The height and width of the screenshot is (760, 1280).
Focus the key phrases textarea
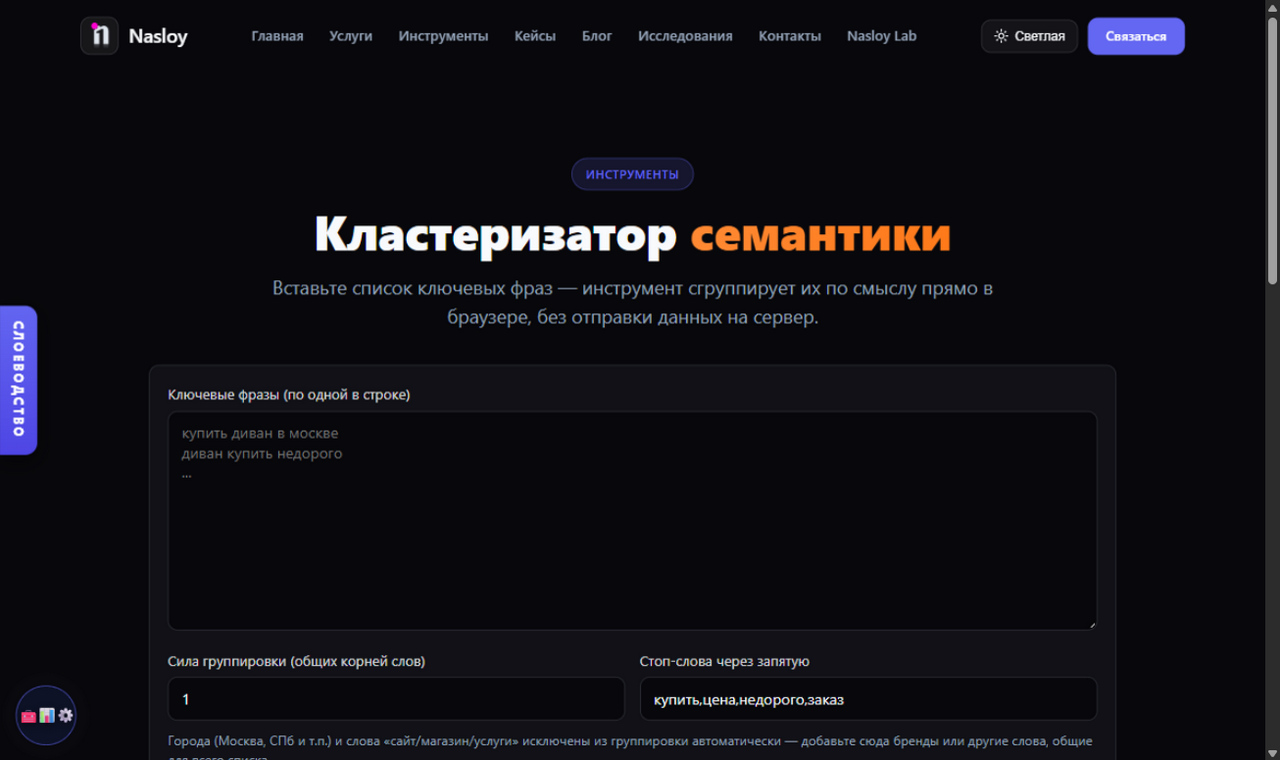tap(632, 520)
